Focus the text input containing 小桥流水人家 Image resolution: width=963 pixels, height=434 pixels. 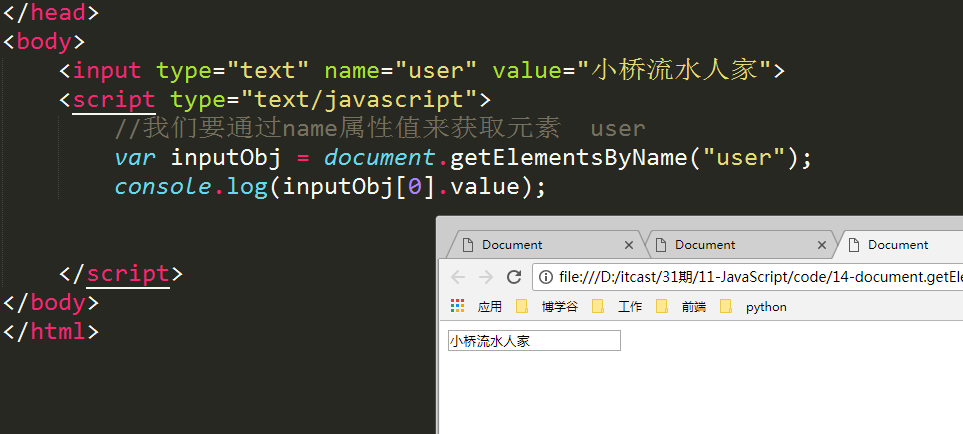[534, 341]
